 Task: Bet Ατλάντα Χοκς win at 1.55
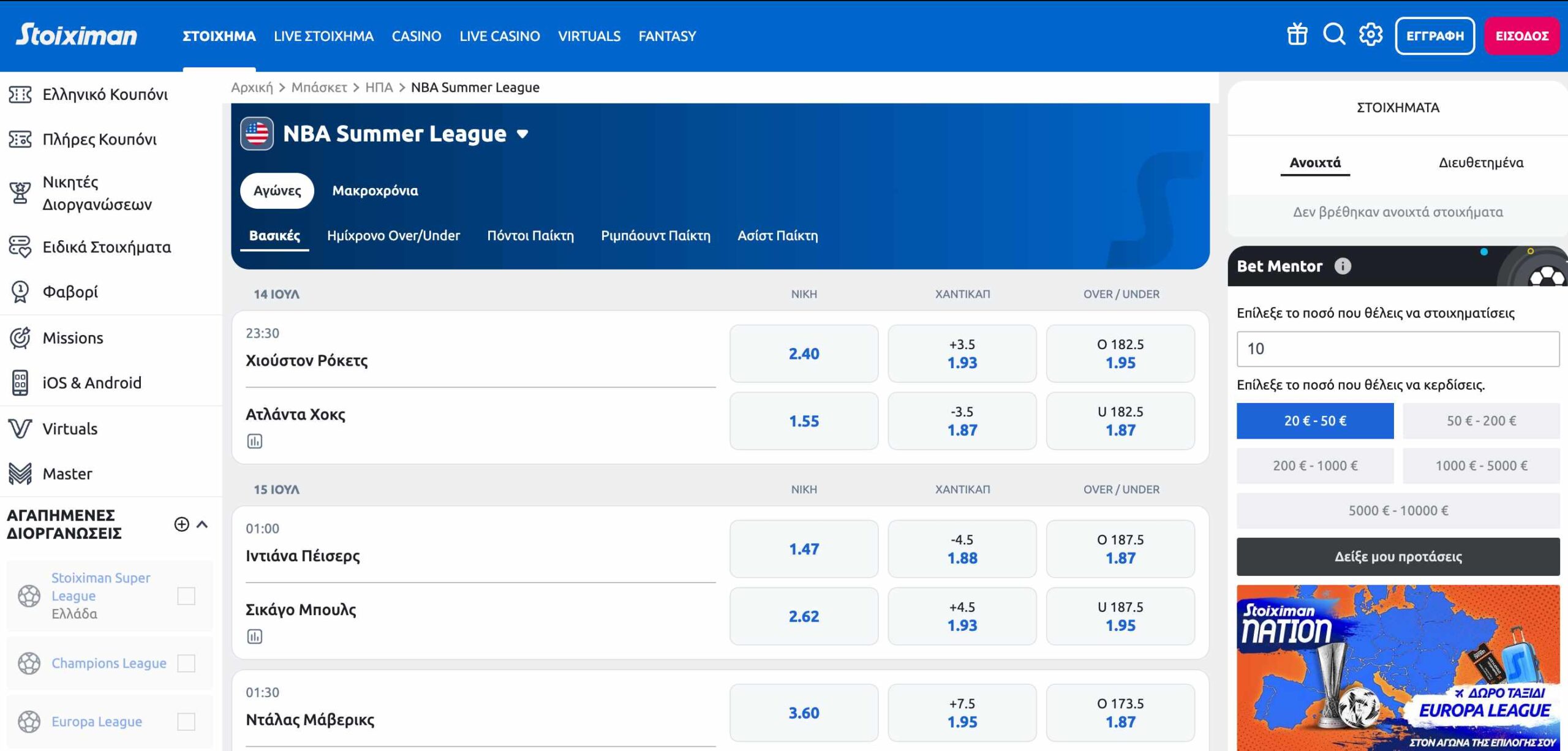click(804, 421)
